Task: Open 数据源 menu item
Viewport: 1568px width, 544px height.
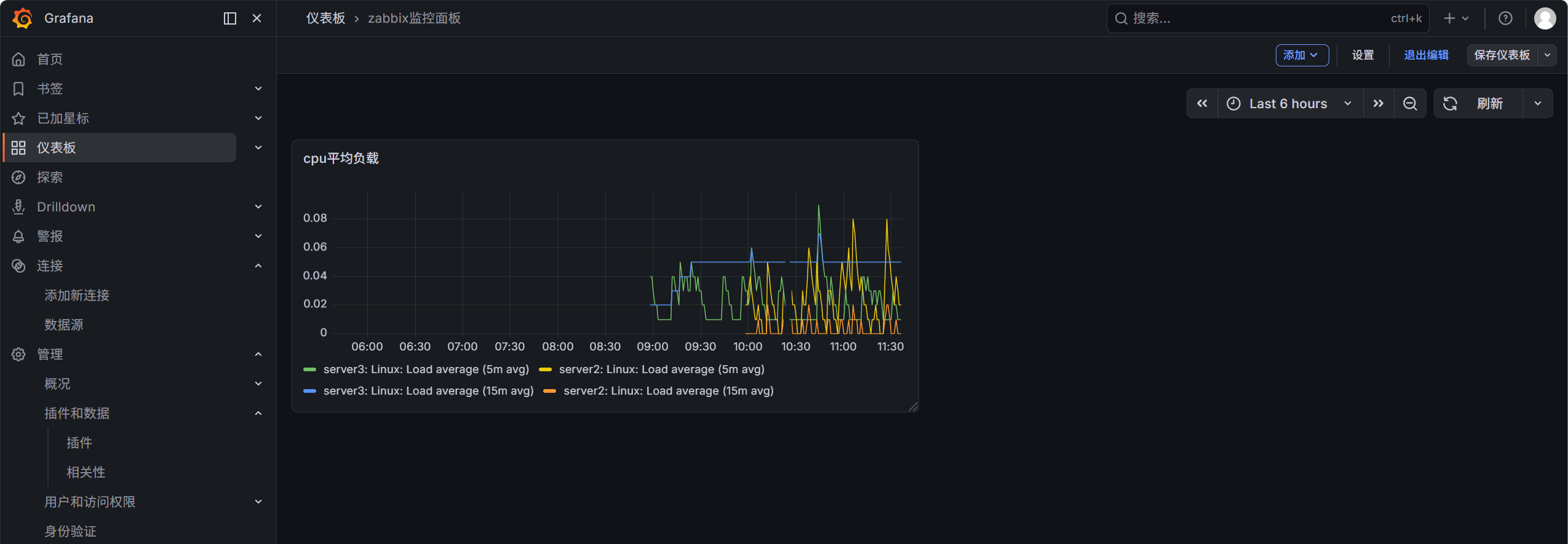Action: coord(63,325)
